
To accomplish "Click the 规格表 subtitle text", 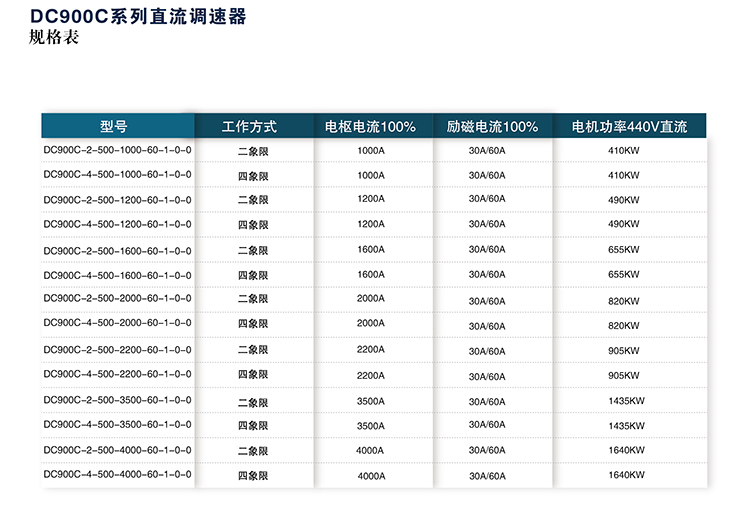I will (55, 39).
